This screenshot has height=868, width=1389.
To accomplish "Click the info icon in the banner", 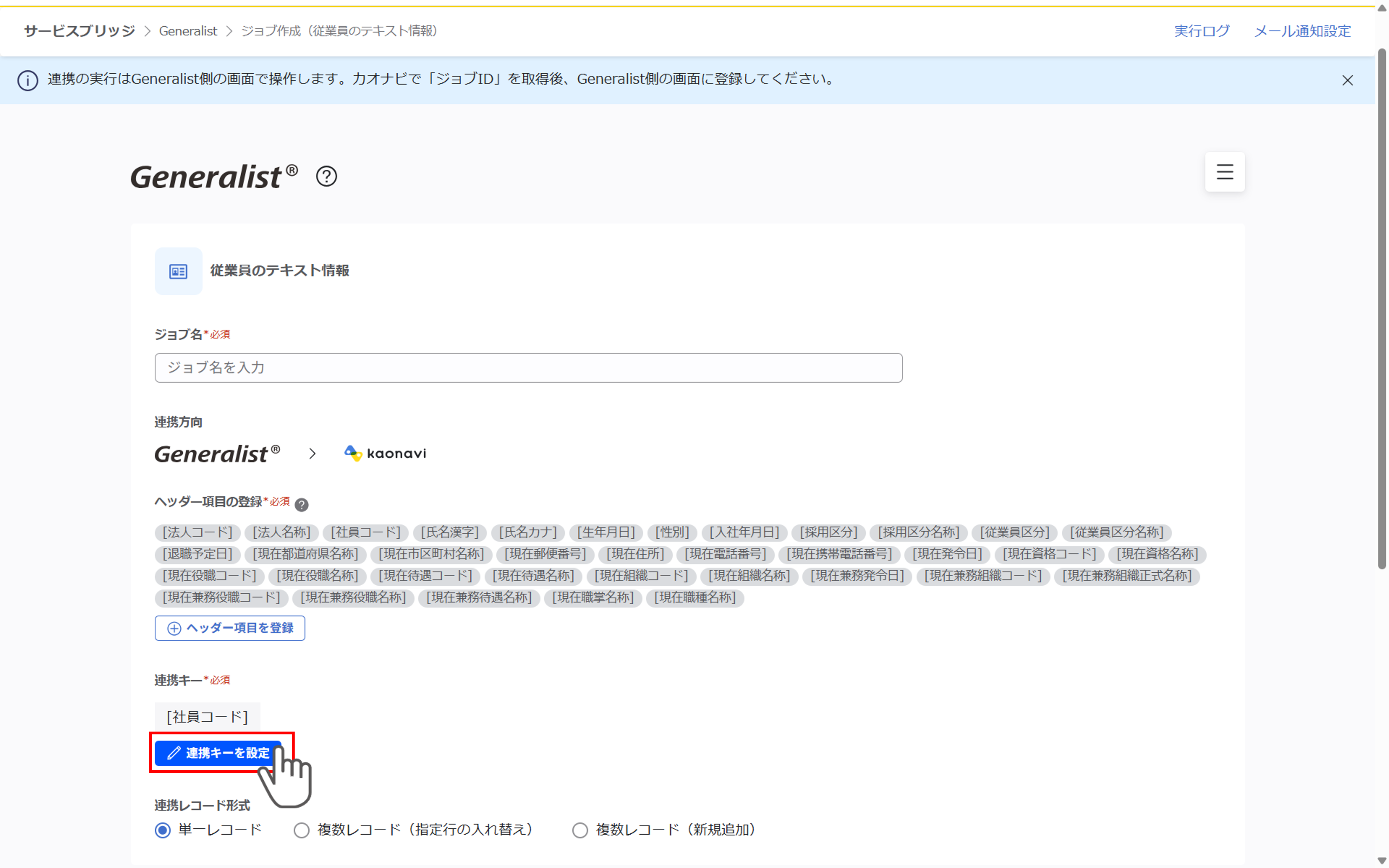I will coord(28,80).
